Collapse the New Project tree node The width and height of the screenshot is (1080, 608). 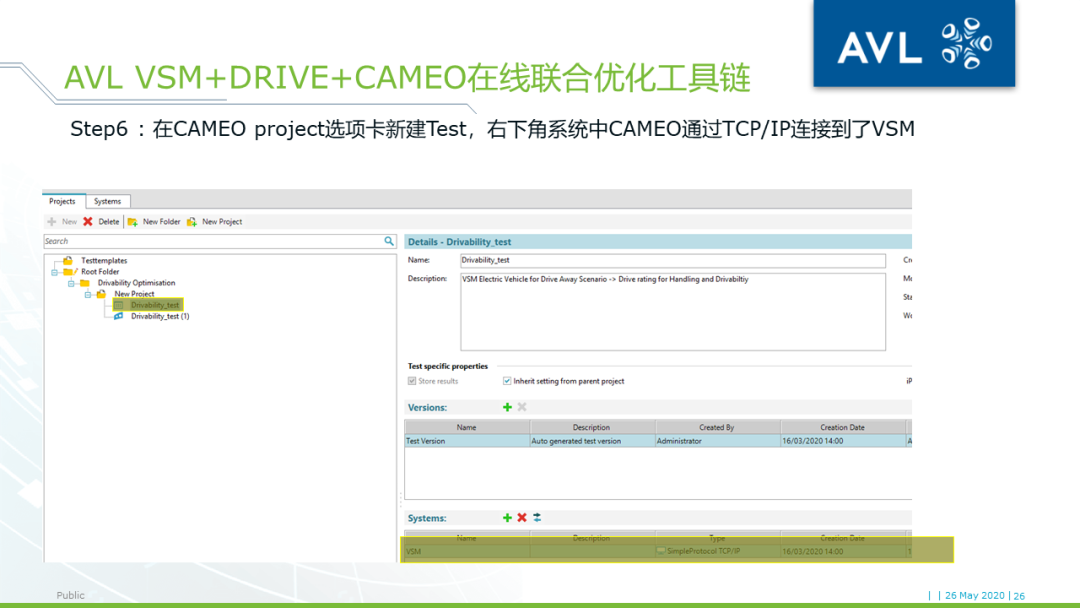pyautogui.click(x=86, y=294)
